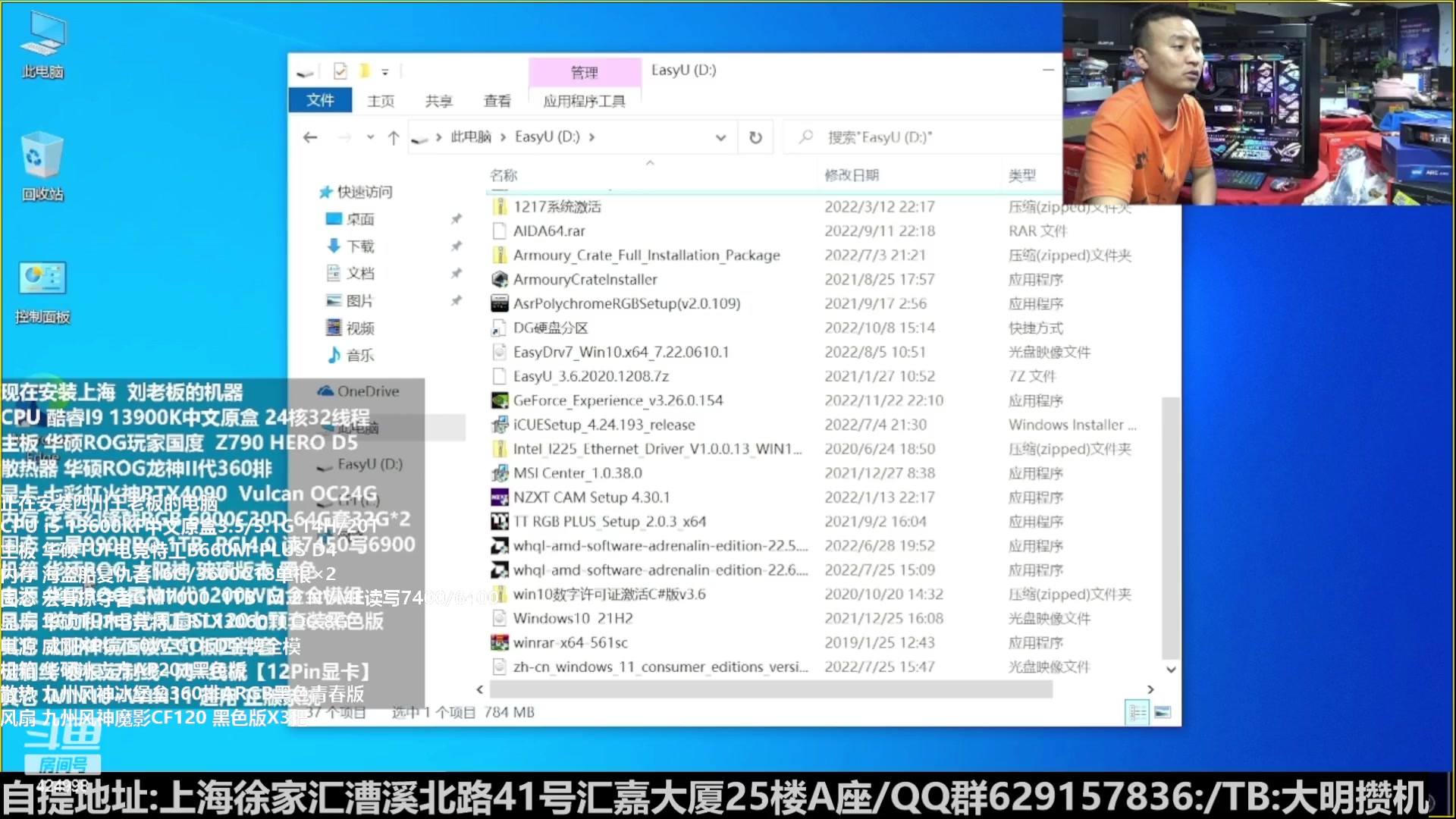1456x819 pixels.
Task: Open 桌面 in the navigation pane
Action: [x=350, y=219]
